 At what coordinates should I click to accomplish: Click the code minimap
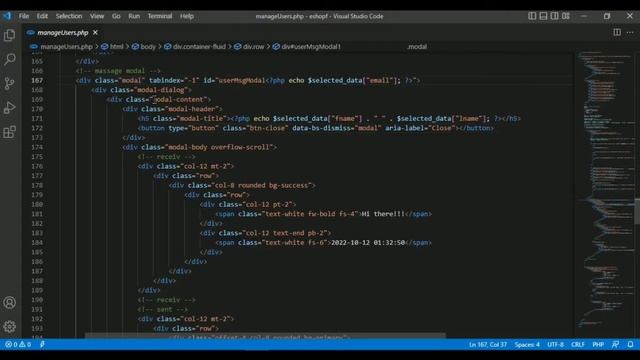[x=605, y=188]
